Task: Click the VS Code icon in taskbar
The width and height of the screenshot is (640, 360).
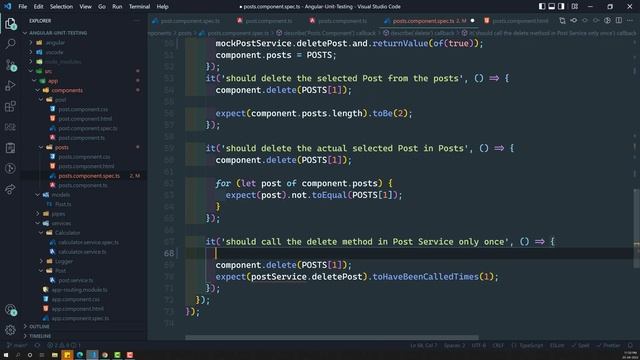Action: click(93, 355)
